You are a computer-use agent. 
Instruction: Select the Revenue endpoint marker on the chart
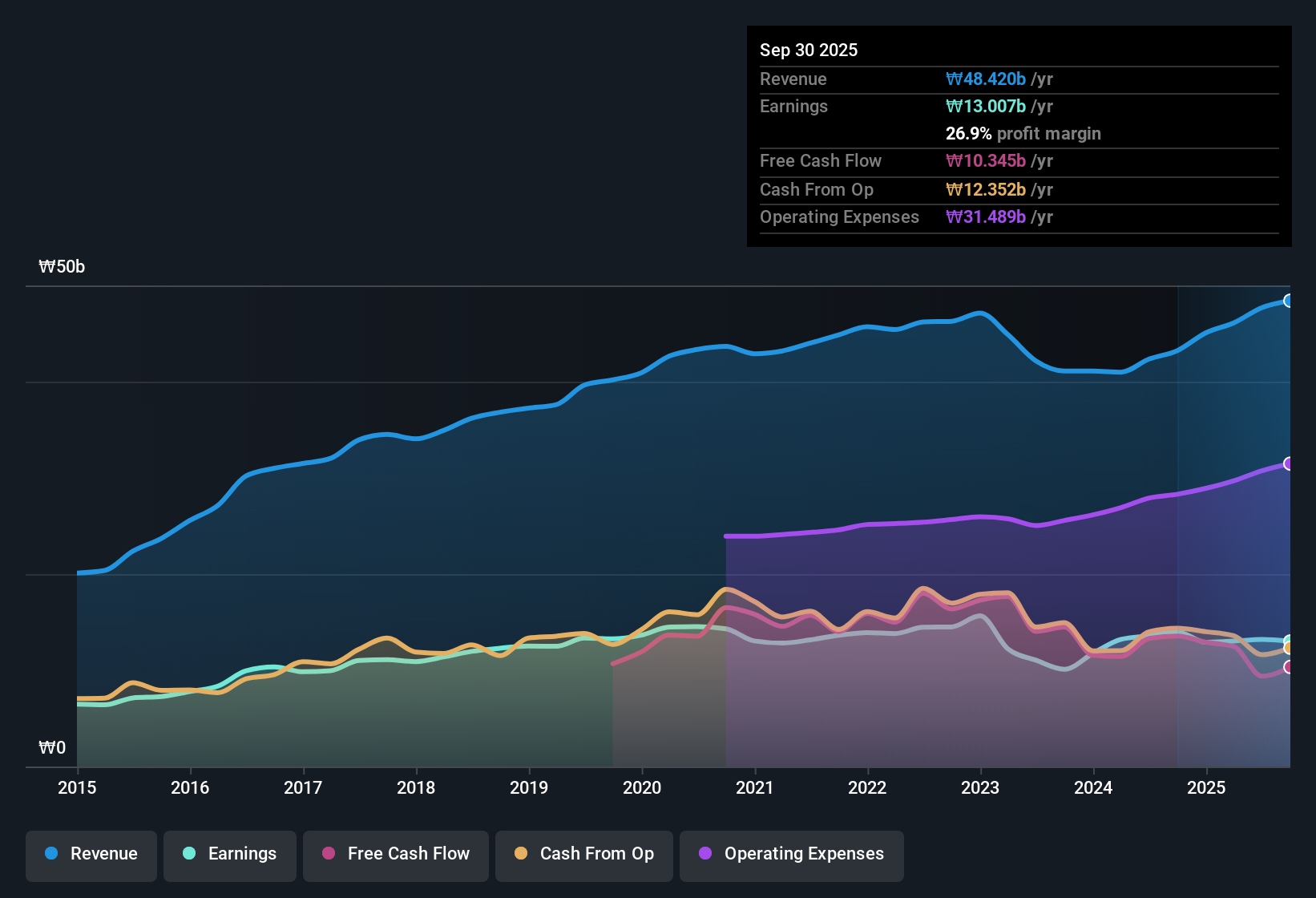(1289, 300)
